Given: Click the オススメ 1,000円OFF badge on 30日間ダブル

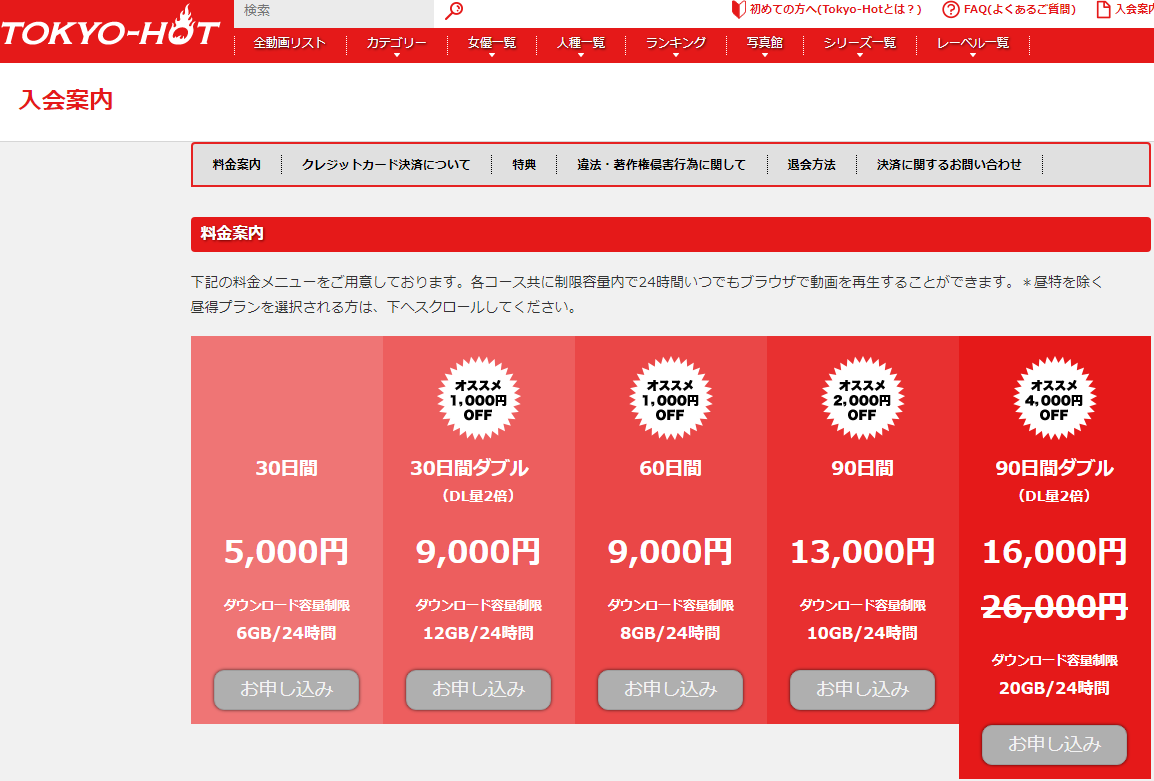Looking at the screenshot, I should (478, 398).
